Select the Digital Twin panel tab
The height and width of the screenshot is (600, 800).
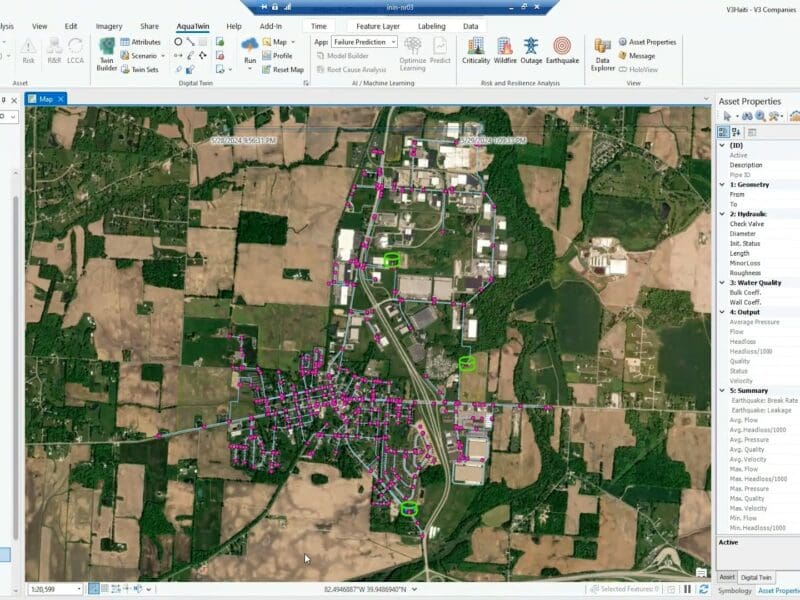[756, 577]
